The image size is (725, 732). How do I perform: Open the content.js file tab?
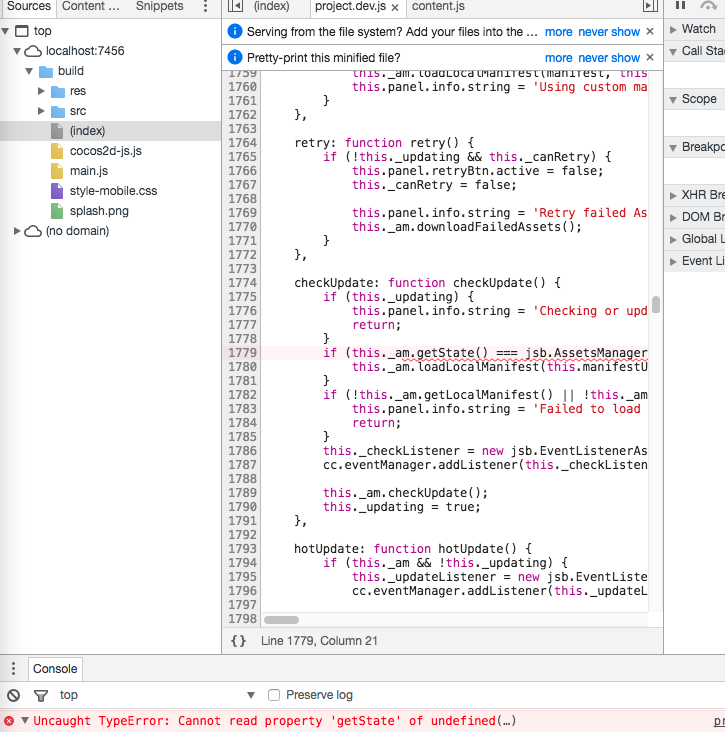(x=438, y=7)
